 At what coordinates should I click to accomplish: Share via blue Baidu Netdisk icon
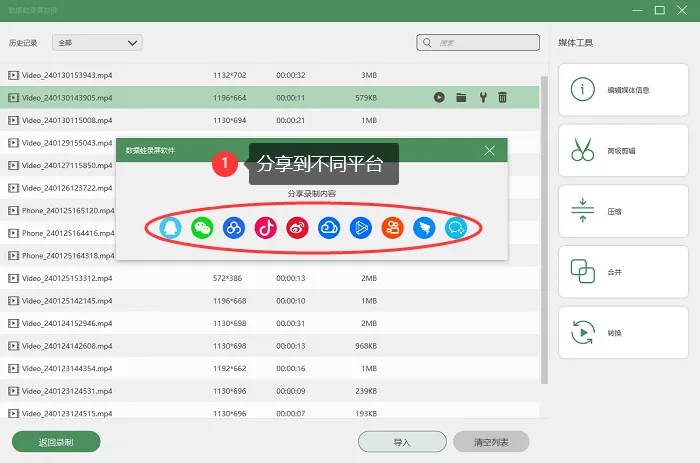tap(234, 228)
